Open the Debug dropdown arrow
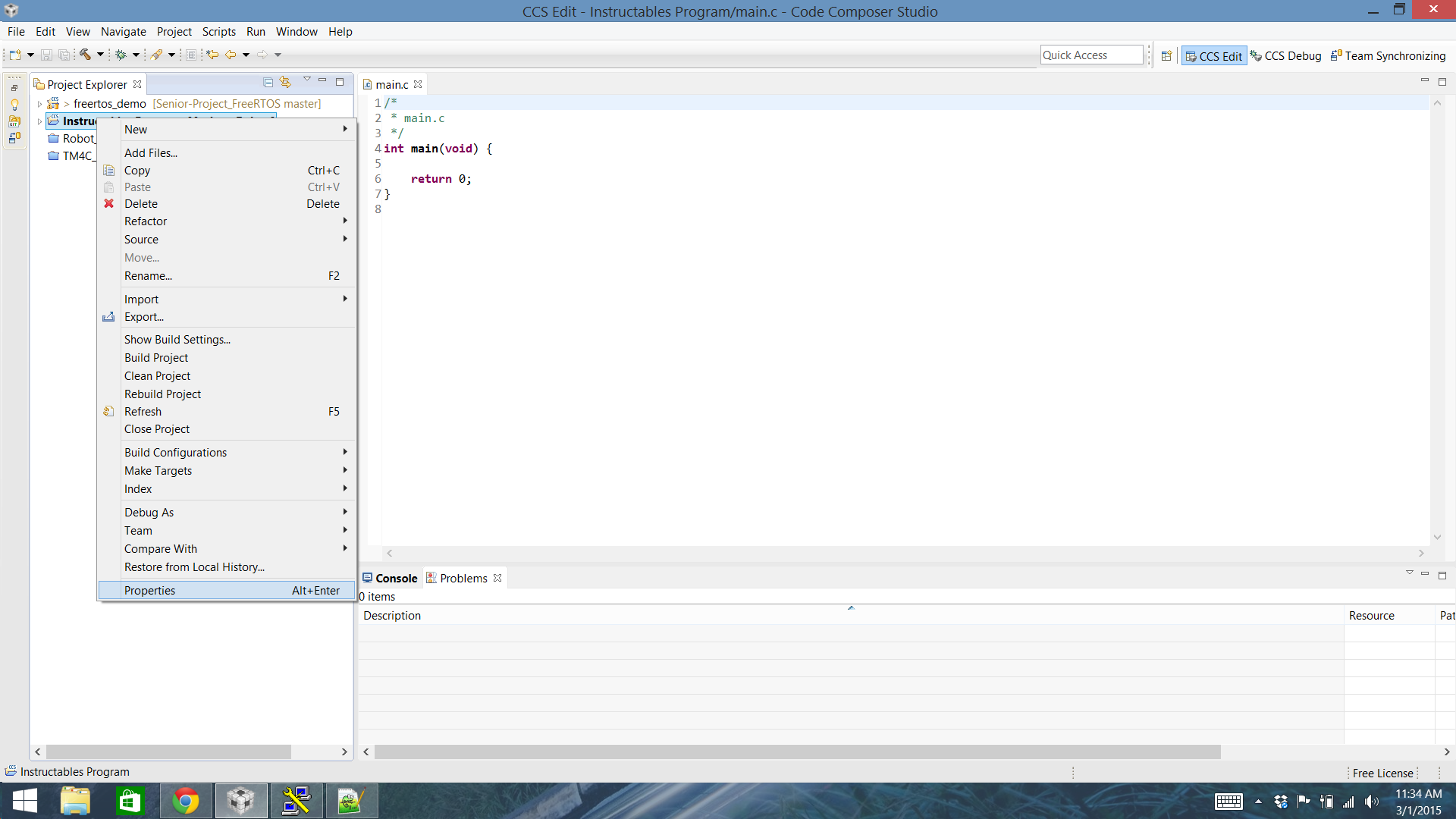Viewport: 1456px width, 819px height. pyautogui.click(x=136, y=55)
